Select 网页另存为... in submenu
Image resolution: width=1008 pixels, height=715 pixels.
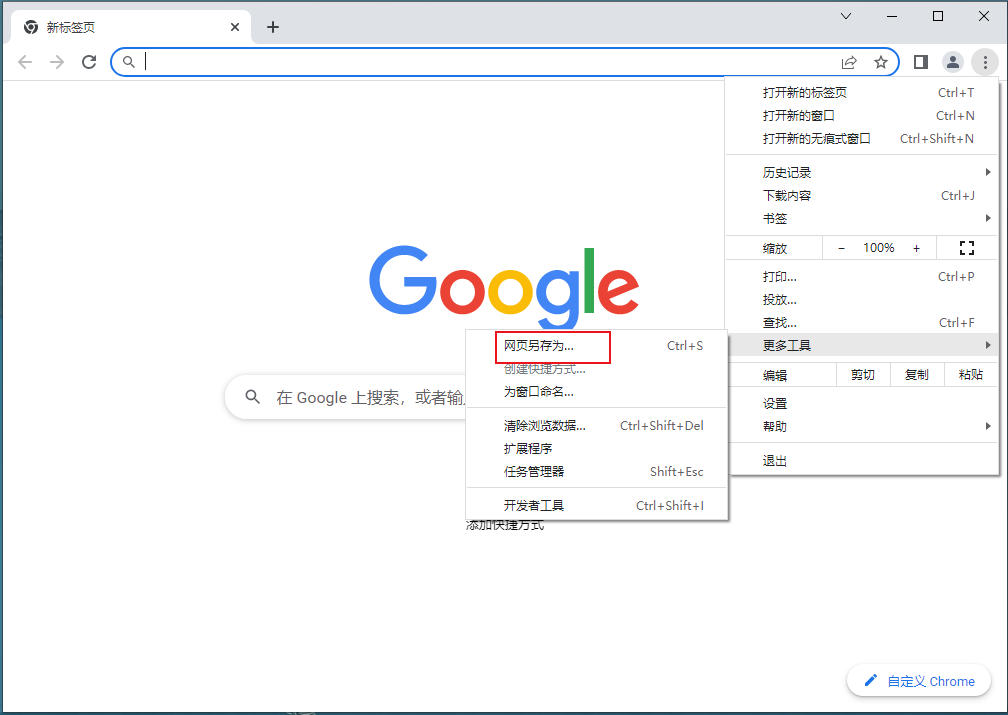[597, 346]
